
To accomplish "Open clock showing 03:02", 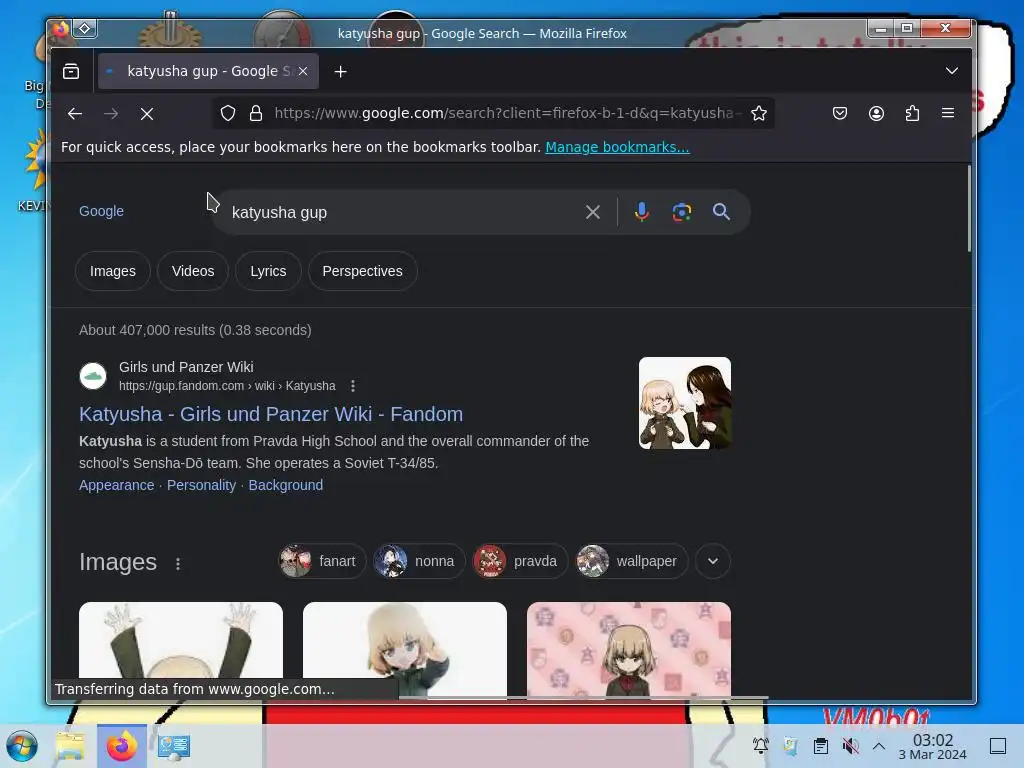I will click(x=933, y=746).
